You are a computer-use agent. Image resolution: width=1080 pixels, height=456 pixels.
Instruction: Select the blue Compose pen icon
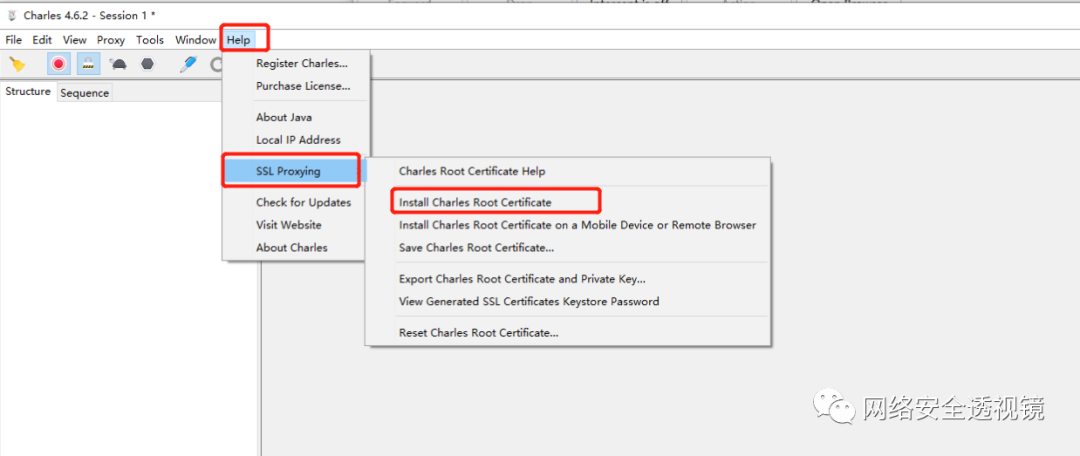click(x=187, y=64)
